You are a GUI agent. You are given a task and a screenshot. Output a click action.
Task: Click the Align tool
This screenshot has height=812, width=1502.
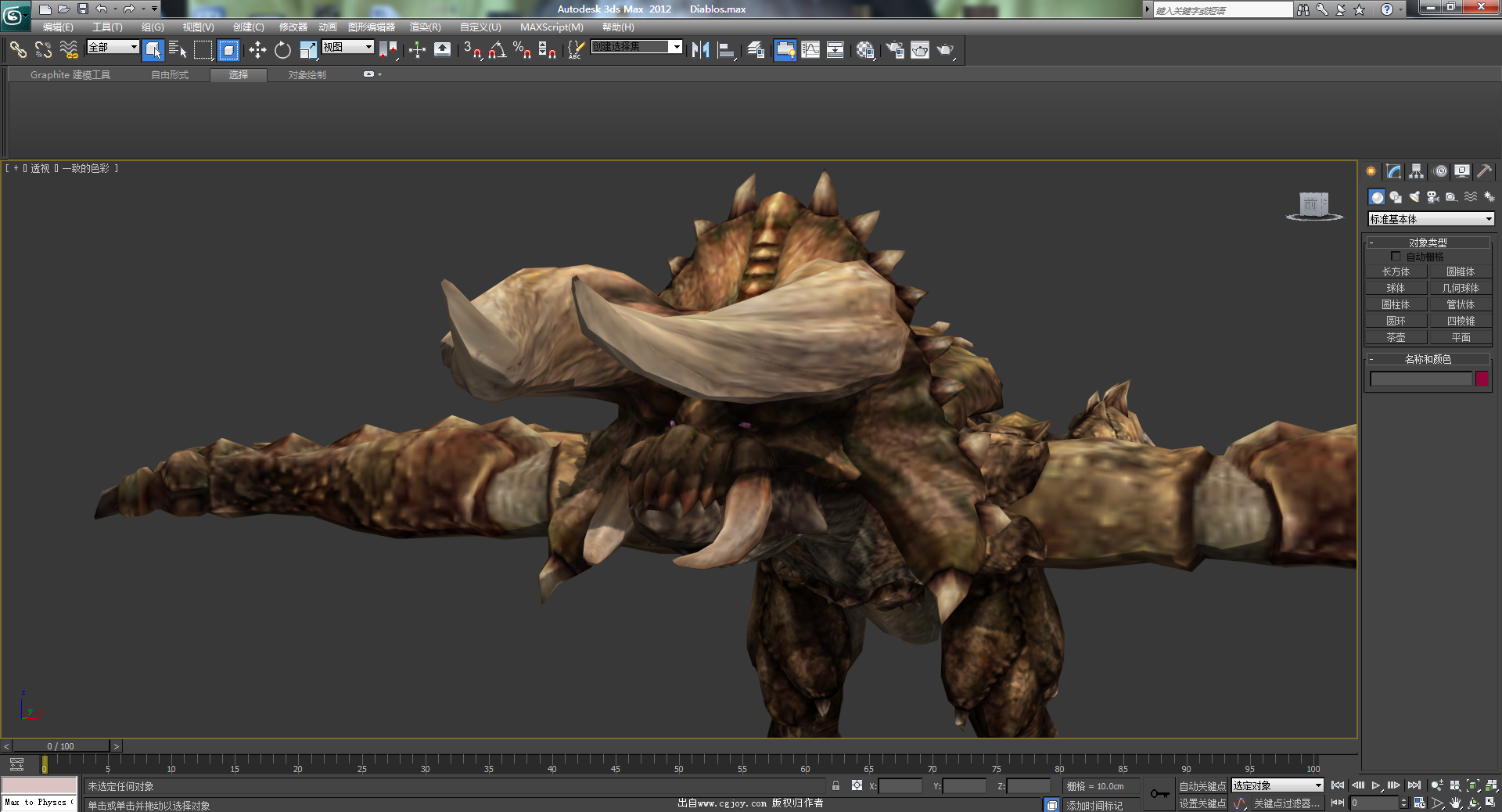(x=726, y=50)
